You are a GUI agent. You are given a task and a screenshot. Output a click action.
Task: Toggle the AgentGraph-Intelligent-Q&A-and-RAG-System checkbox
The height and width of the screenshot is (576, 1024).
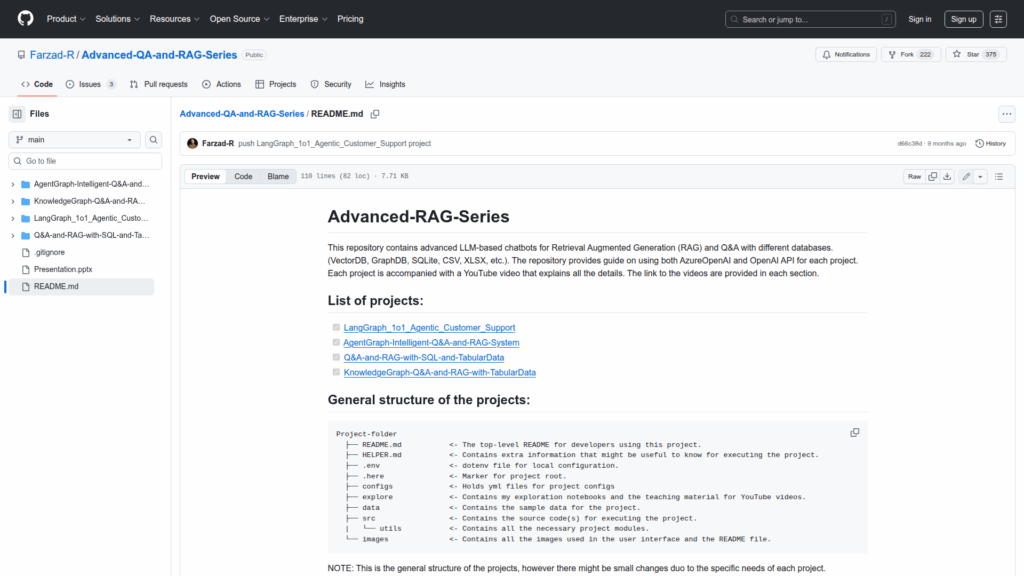(x=336, y=343)
